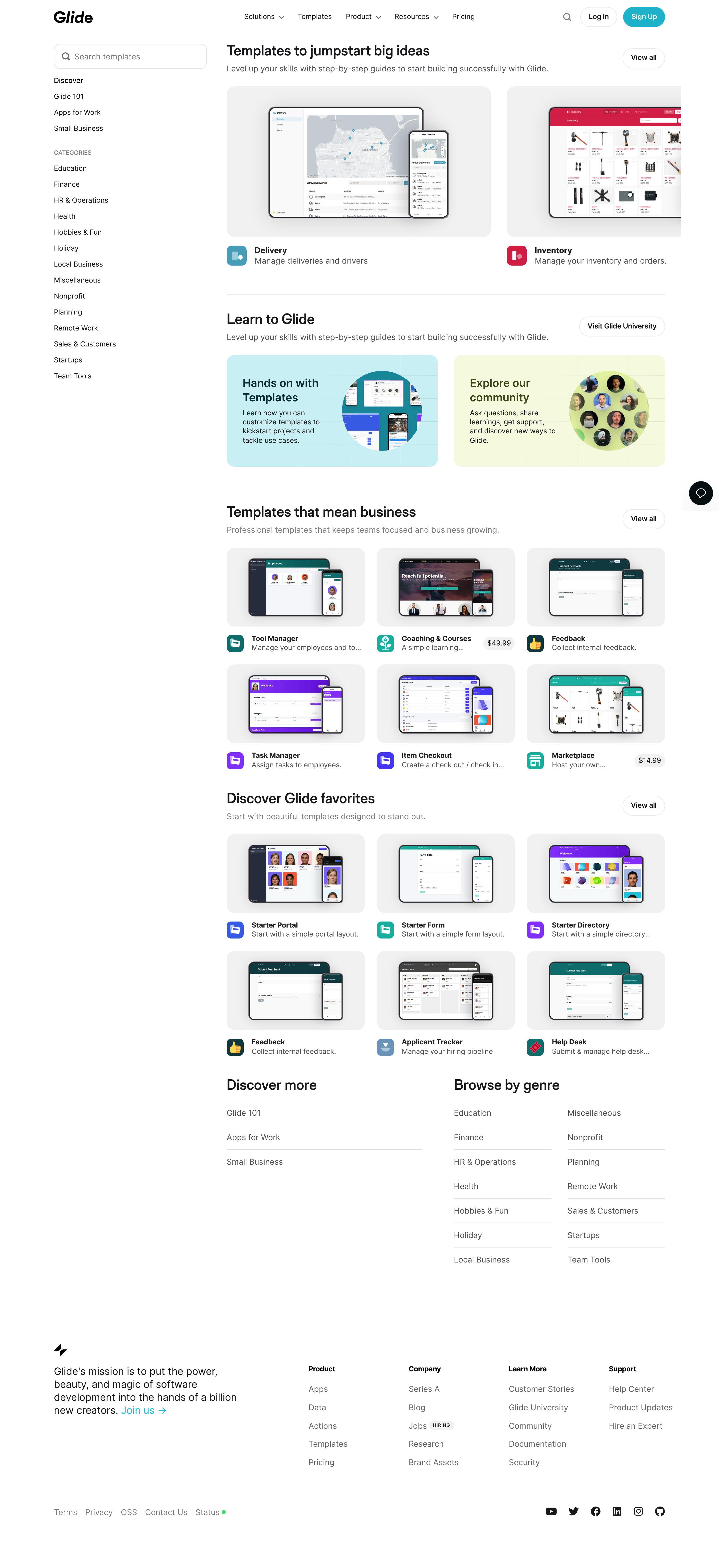Expand the Solutions dropdown menu
The height and width of the screenshot is (1568, 719).
[x=264, y=17]
